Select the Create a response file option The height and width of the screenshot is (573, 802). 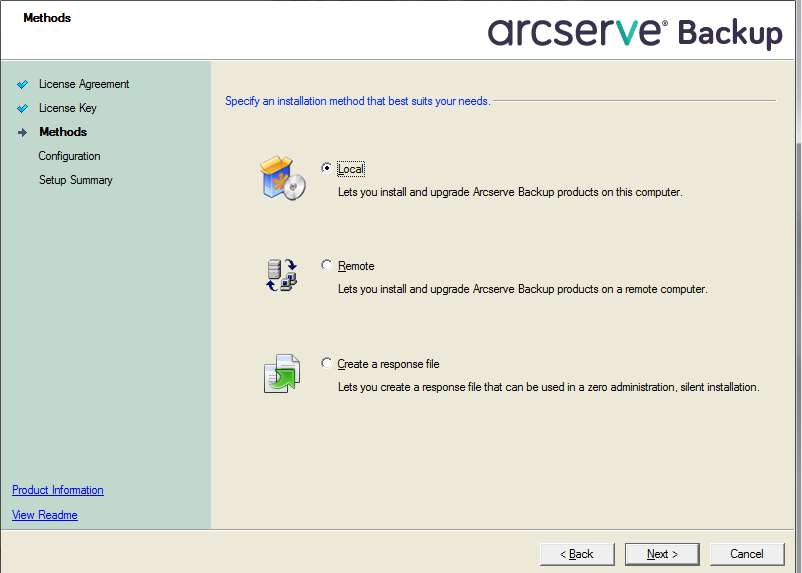[326, 363]
